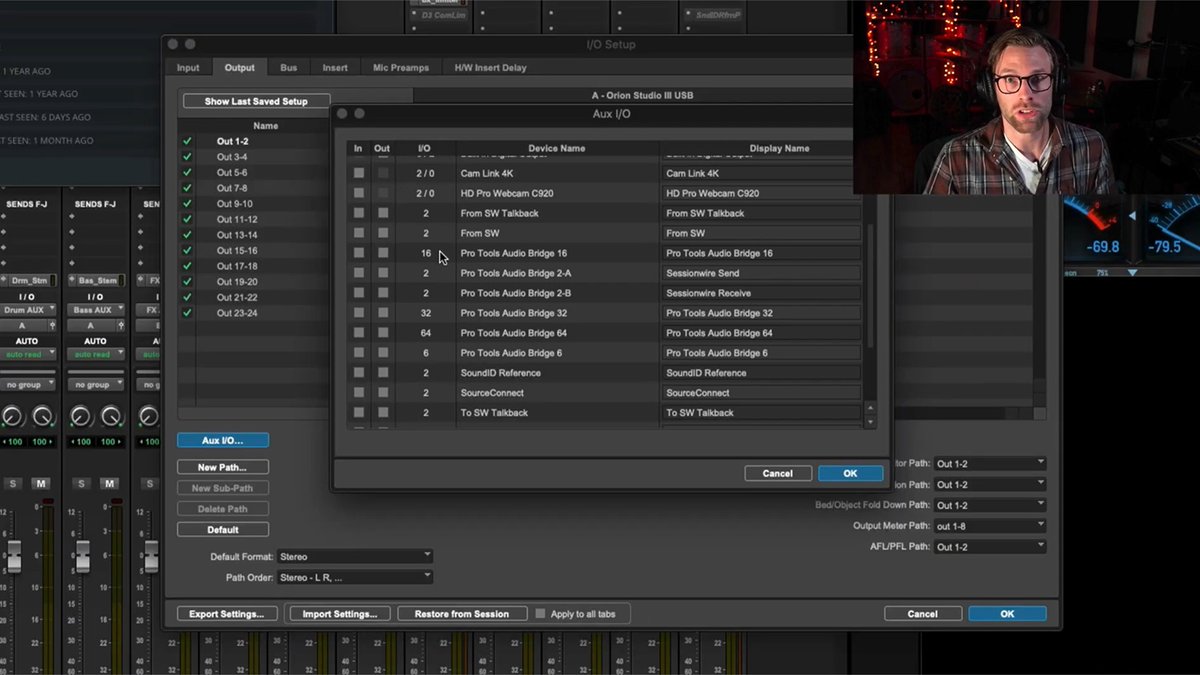Open the Output Meter Path dropdown
The width and height of the screenshot is (1200, 675).
990,525
